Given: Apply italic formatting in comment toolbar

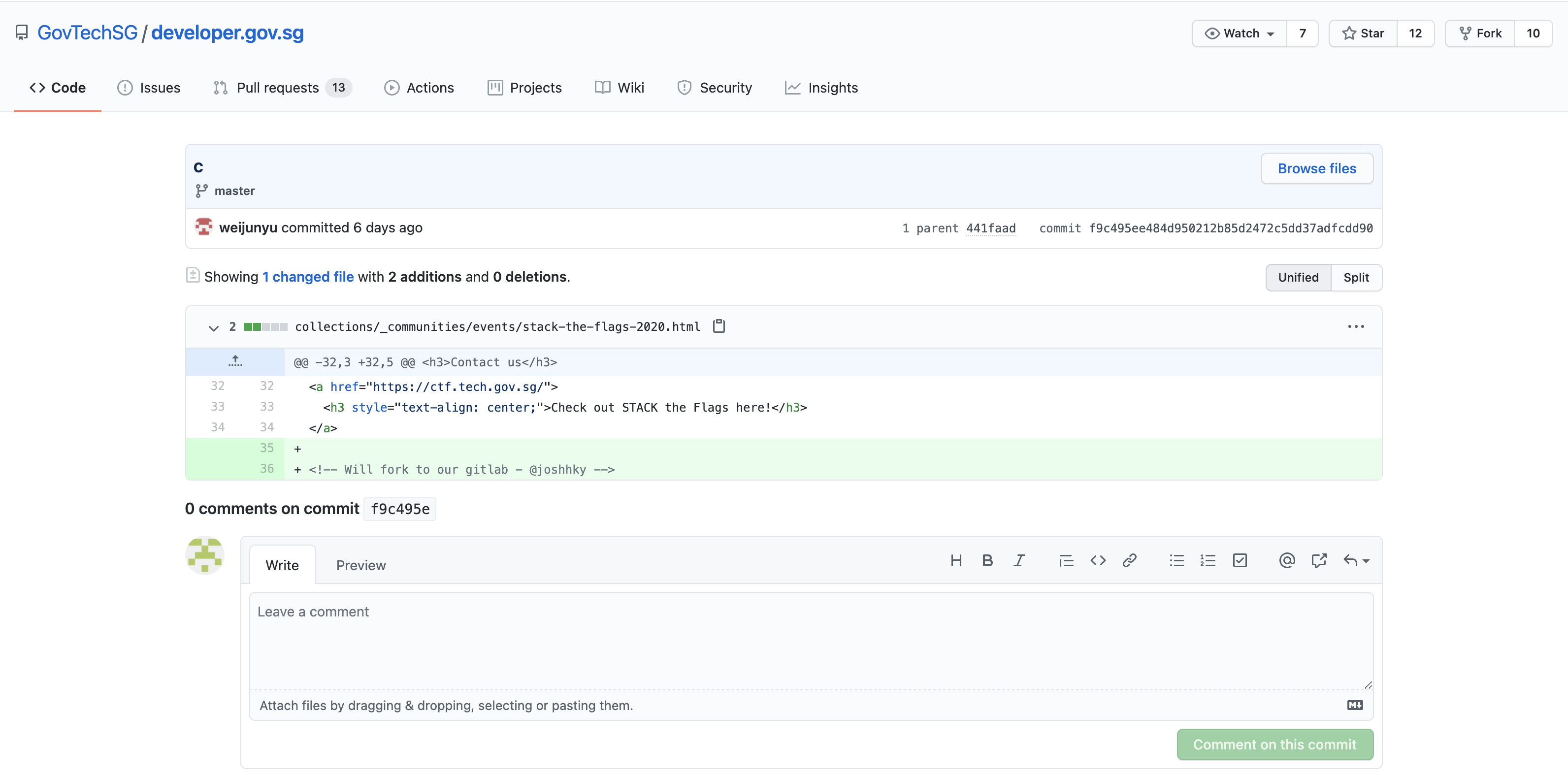Looking at the screenshot, I should 1019,561.
